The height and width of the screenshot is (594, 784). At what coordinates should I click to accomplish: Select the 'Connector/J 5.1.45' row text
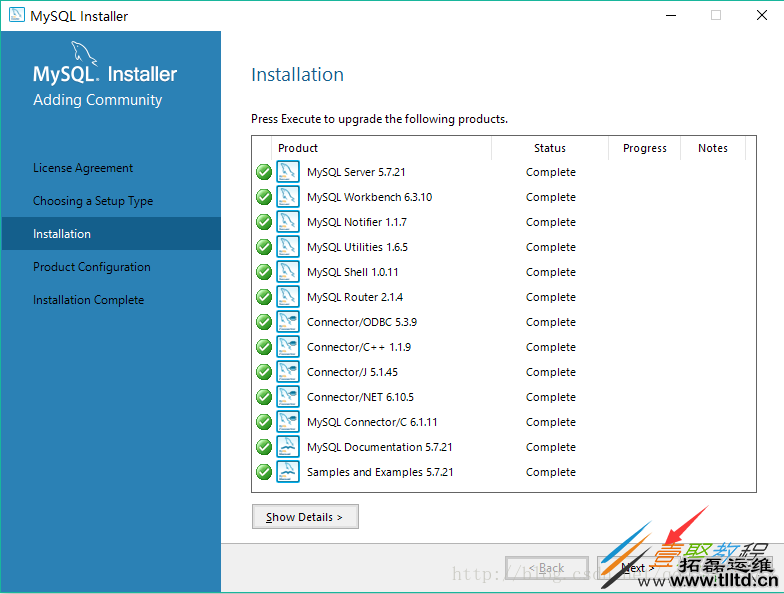[352, 372]
